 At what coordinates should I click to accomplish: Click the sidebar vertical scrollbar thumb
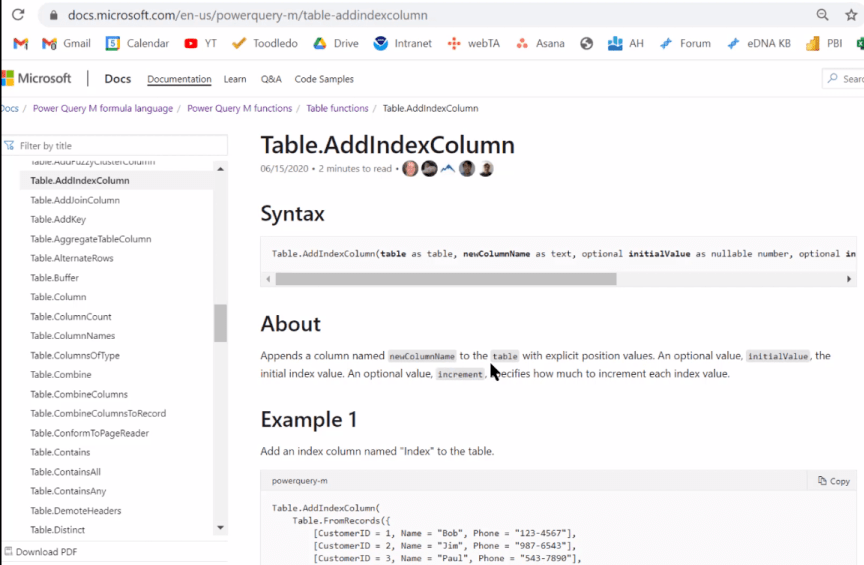click(220, 323)
